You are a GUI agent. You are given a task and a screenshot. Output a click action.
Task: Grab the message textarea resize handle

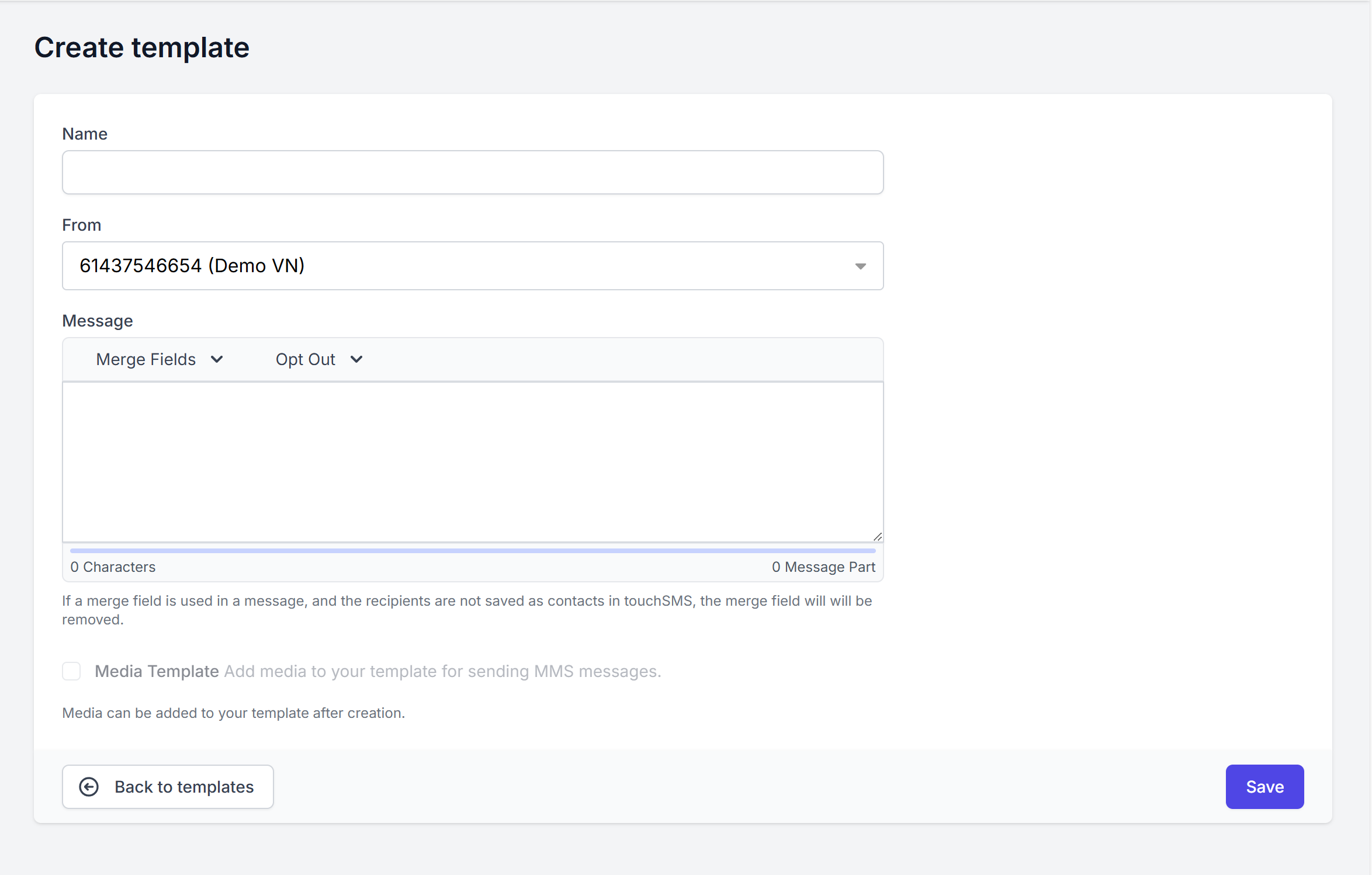point(877,536)
